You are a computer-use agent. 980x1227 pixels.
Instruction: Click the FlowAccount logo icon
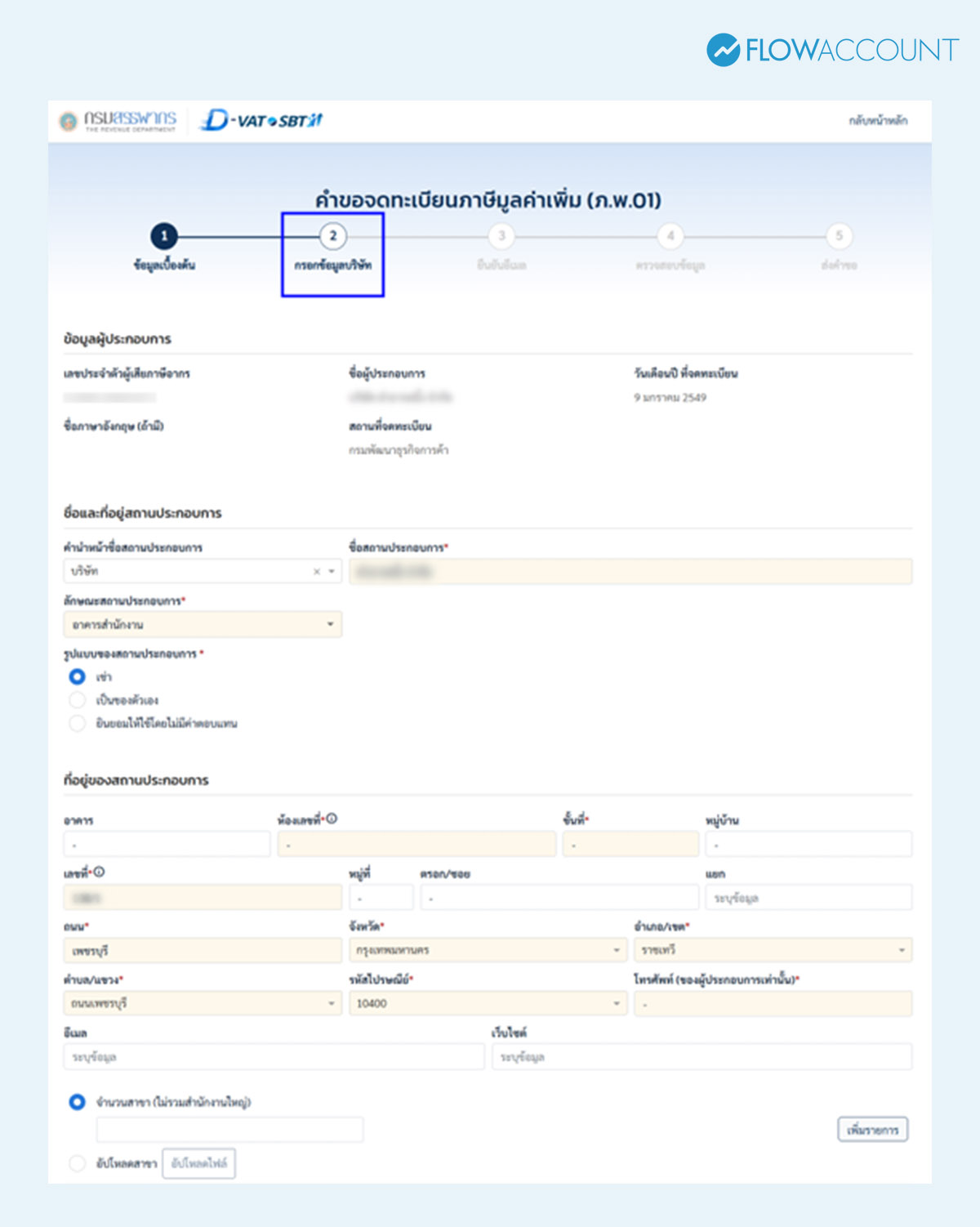(x=723, y=50)
